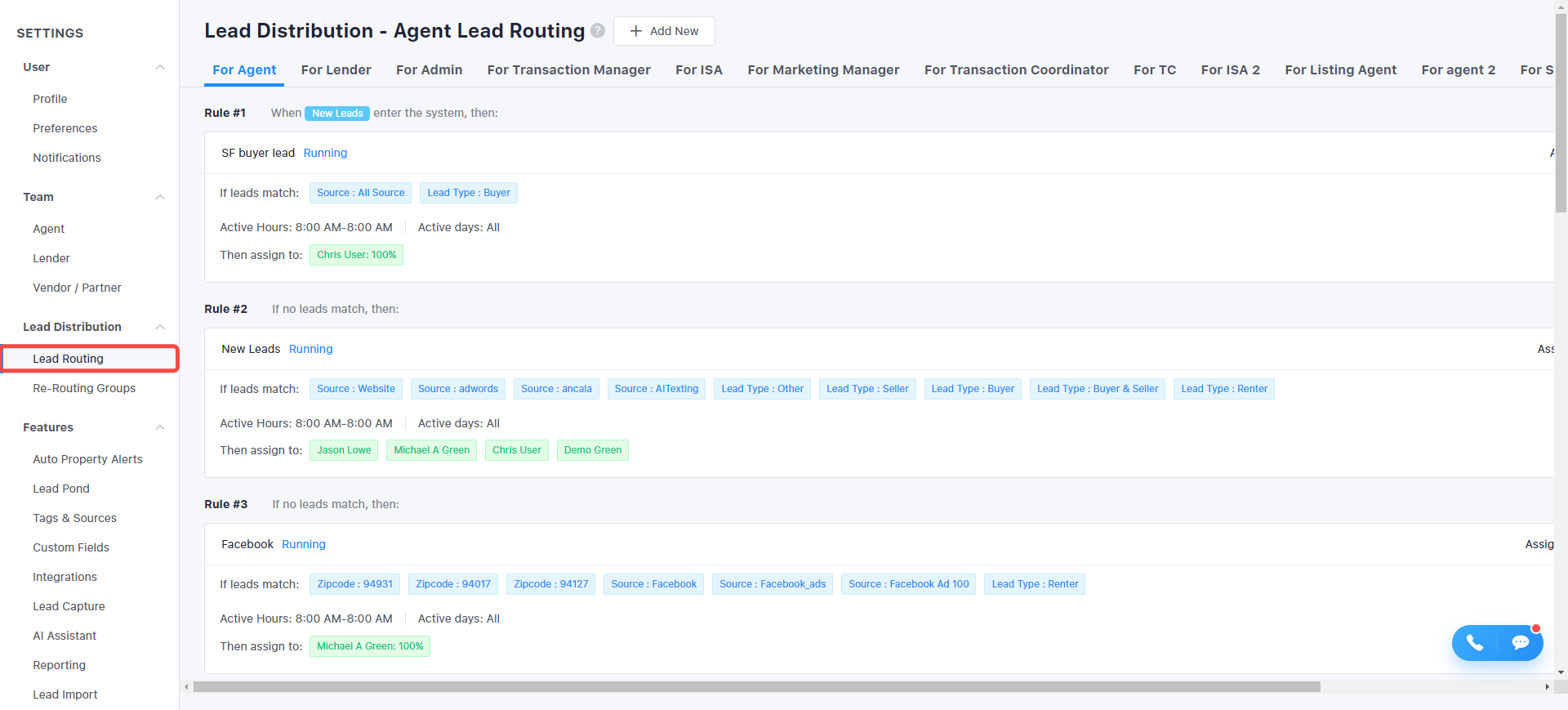Switch to the For TC tab
Viewport: 1568px width, 710px height.
click(1155, 70)
